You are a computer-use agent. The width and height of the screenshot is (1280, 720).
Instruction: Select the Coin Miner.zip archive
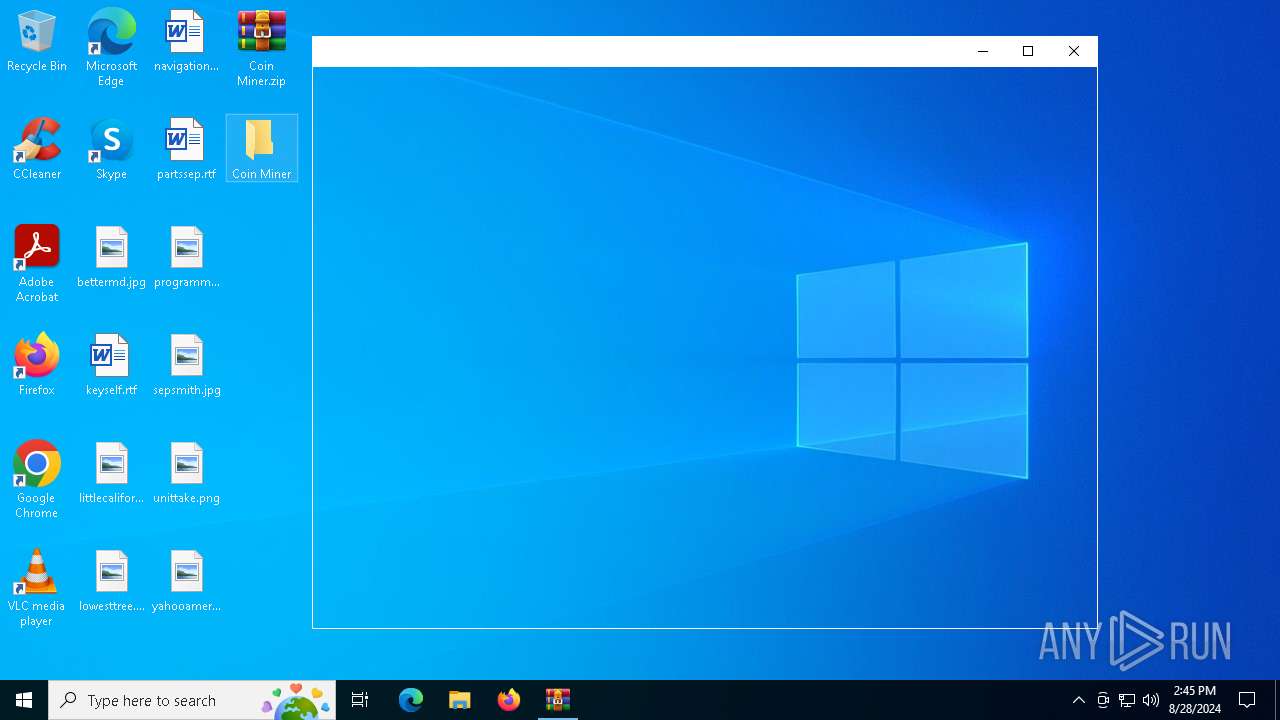[x=261, y=48]
